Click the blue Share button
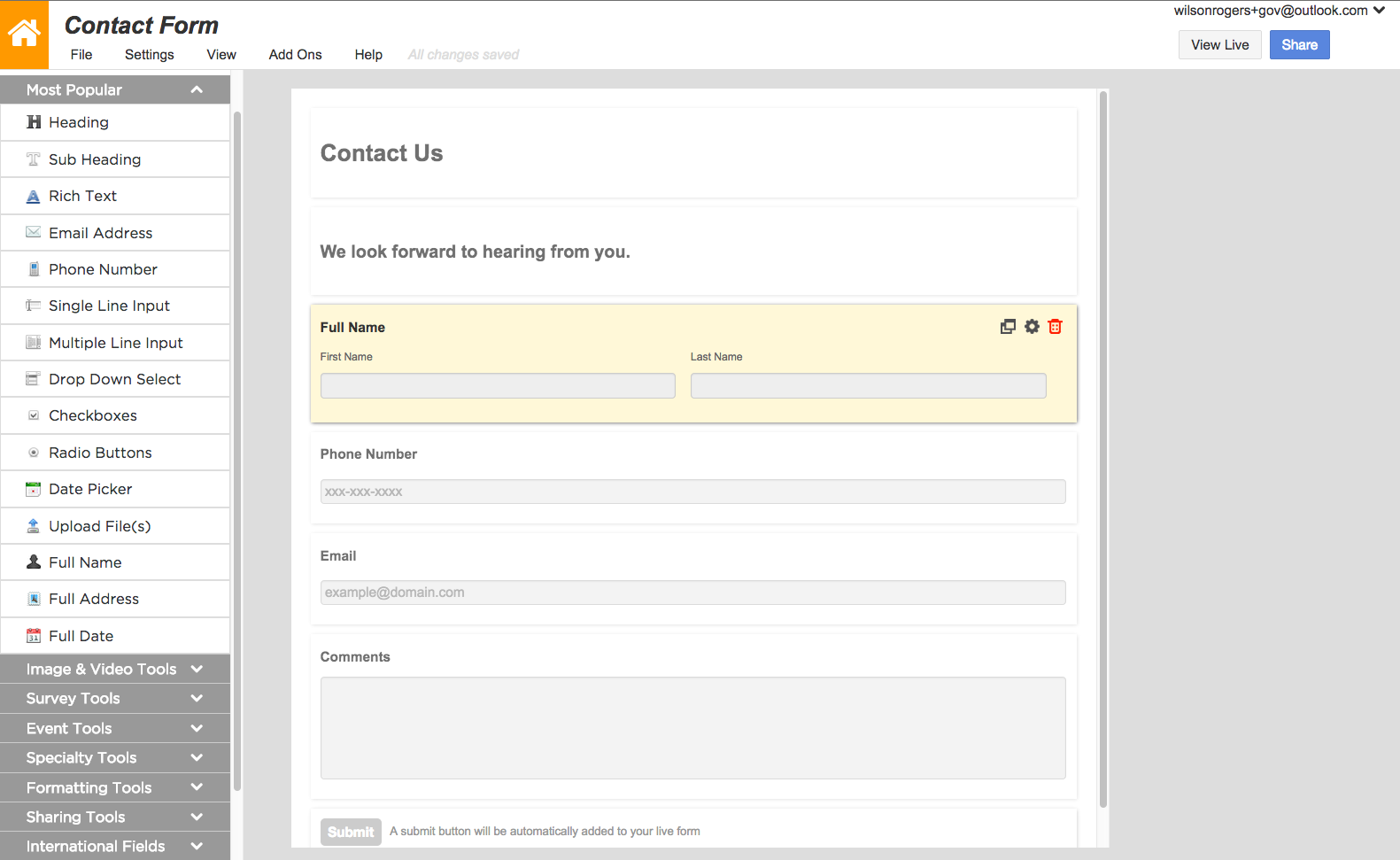The width and height of the screenshot is (1400, 860). [1299, 45]
